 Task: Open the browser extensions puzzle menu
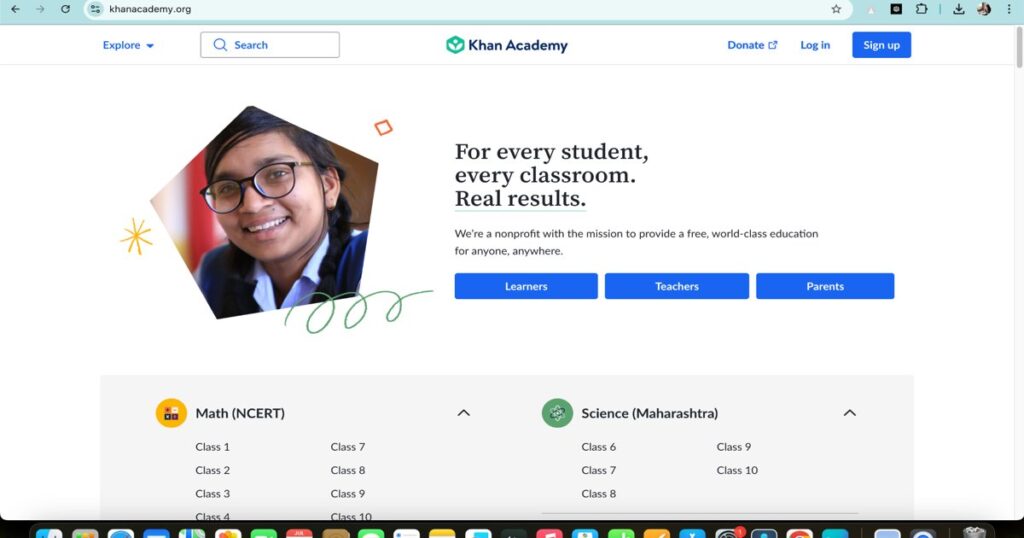(x=921, y=9)
